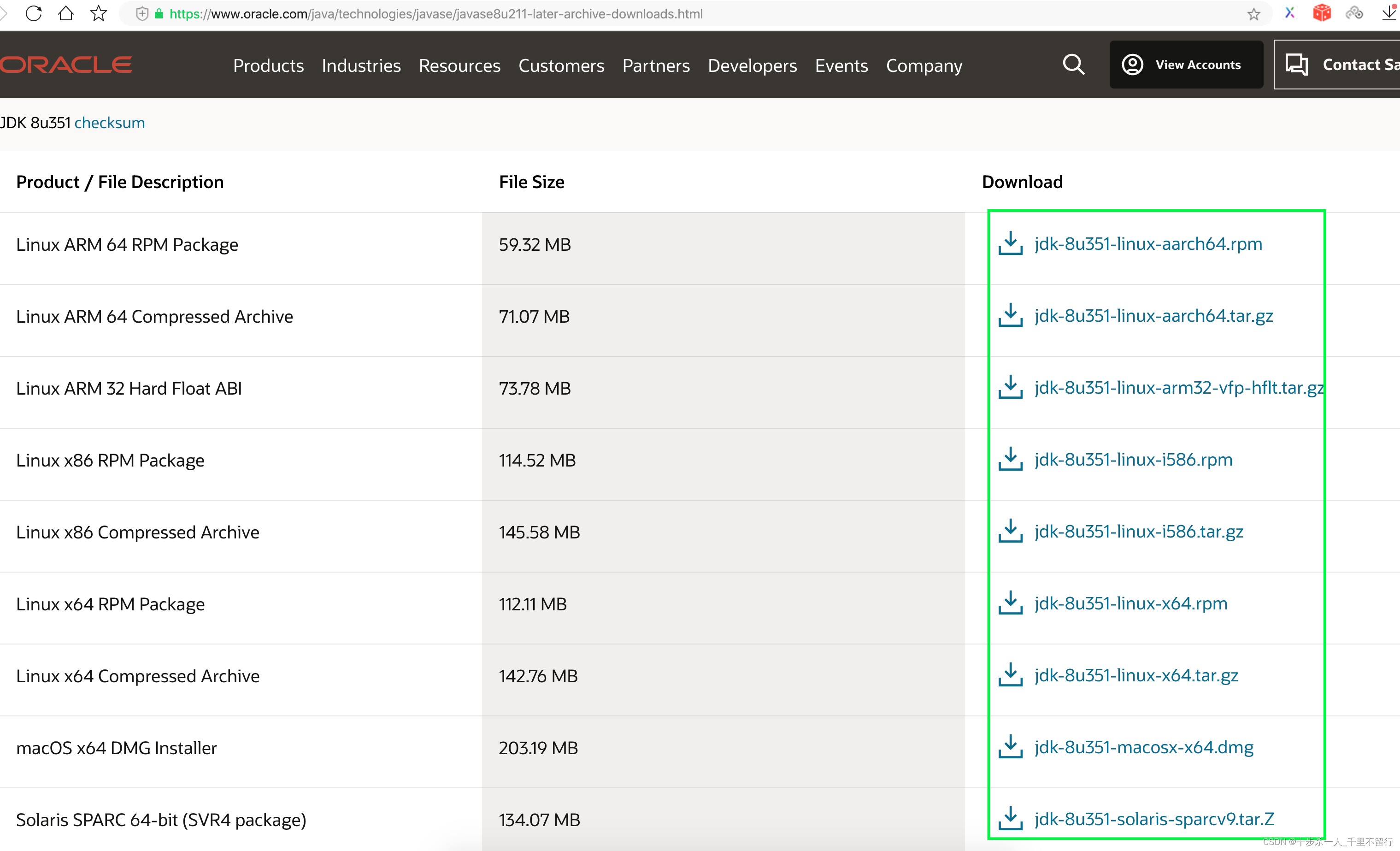Viewport: 1400px width, 851px height.
Task: Select 'Linux ARM 64 RPM Package' text
Action: click(127, 244)
